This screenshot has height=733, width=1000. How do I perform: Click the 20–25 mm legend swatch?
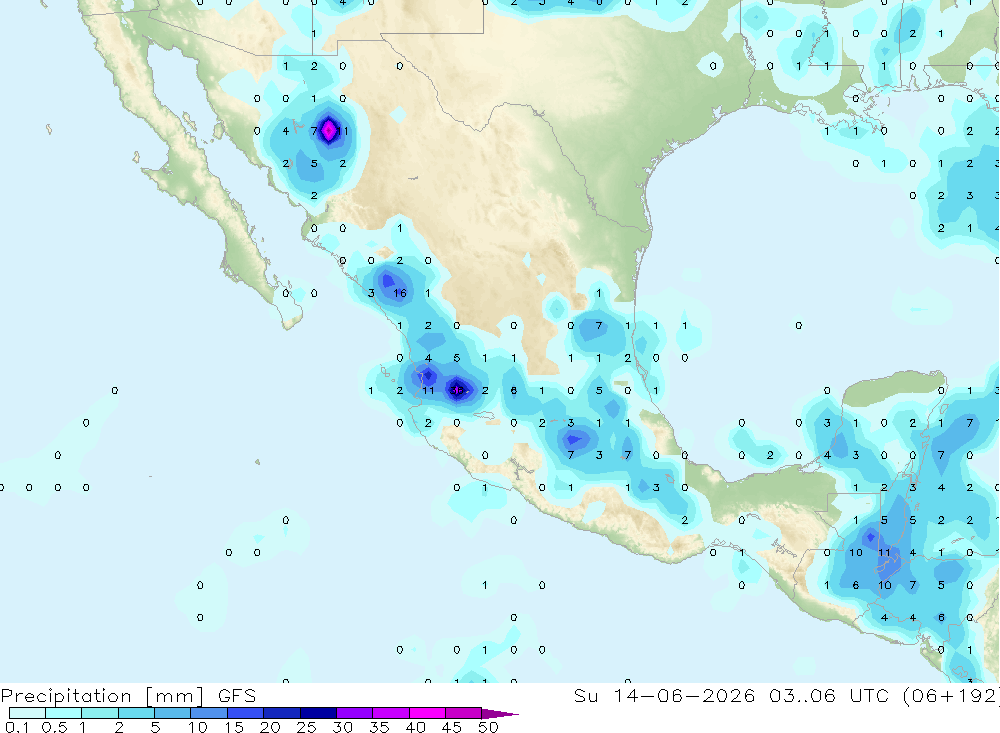(282, 713)
